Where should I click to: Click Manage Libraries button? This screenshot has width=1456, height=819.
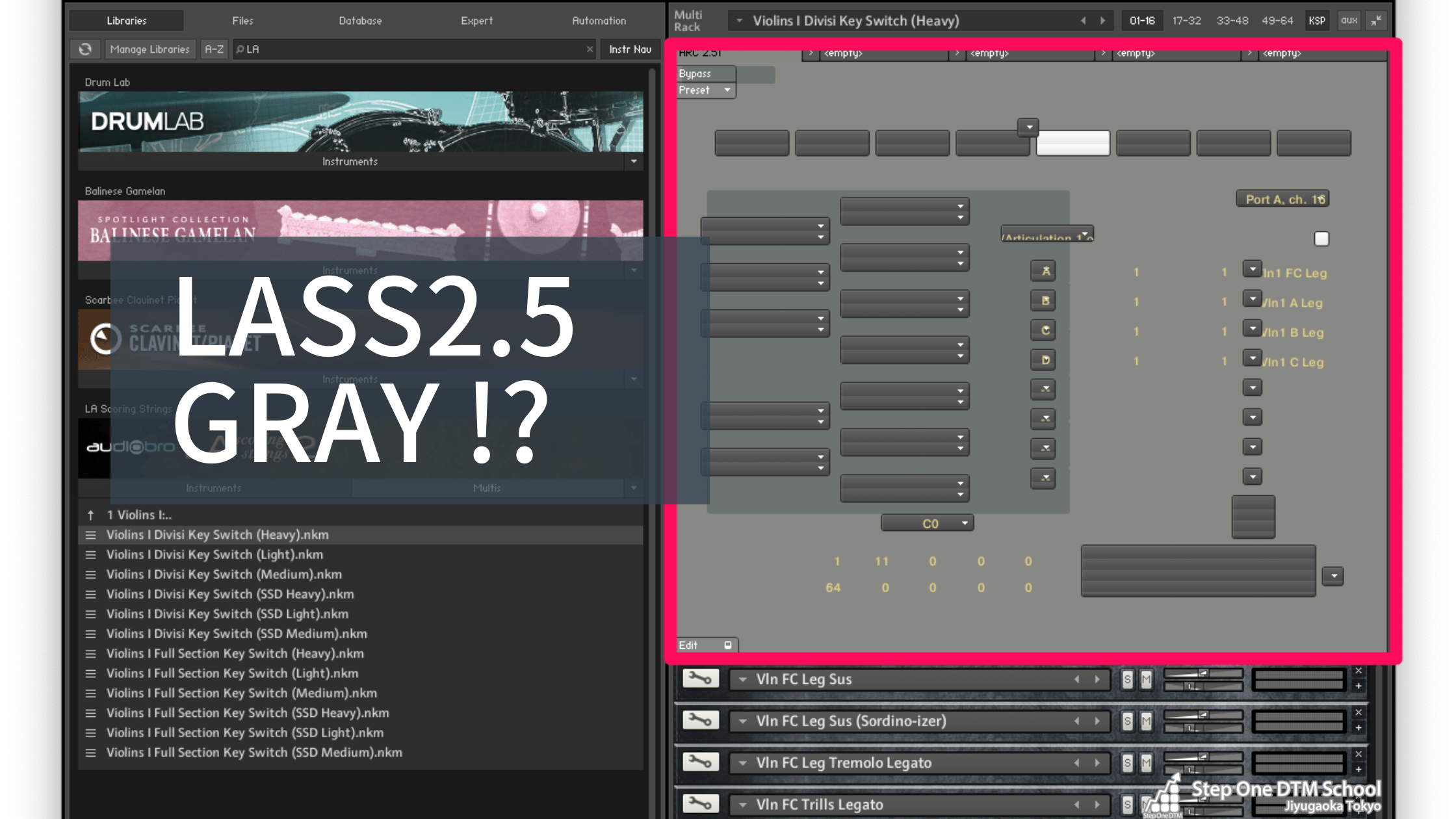149,49
